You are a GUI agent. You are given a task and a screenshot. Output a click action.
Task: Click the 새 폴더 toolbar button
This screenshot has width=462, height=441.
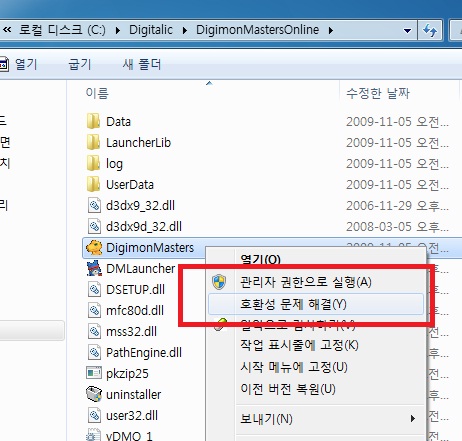pyautogui.click(x=142, y=64)
